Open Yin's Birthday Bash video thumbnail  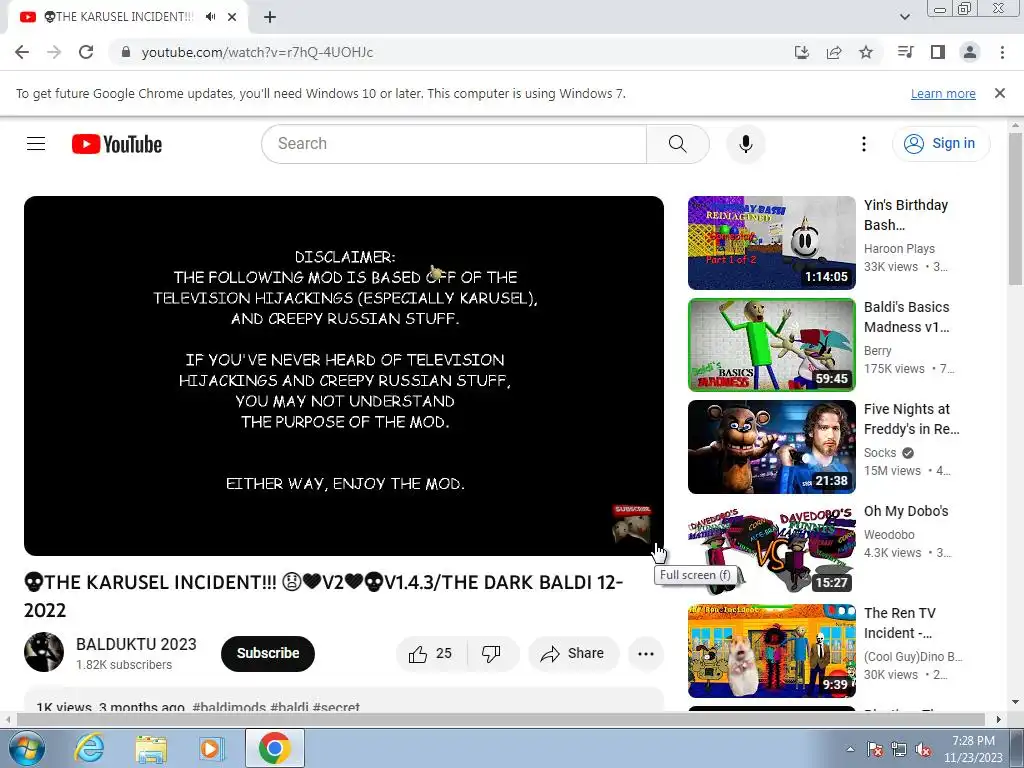(771, 243)
